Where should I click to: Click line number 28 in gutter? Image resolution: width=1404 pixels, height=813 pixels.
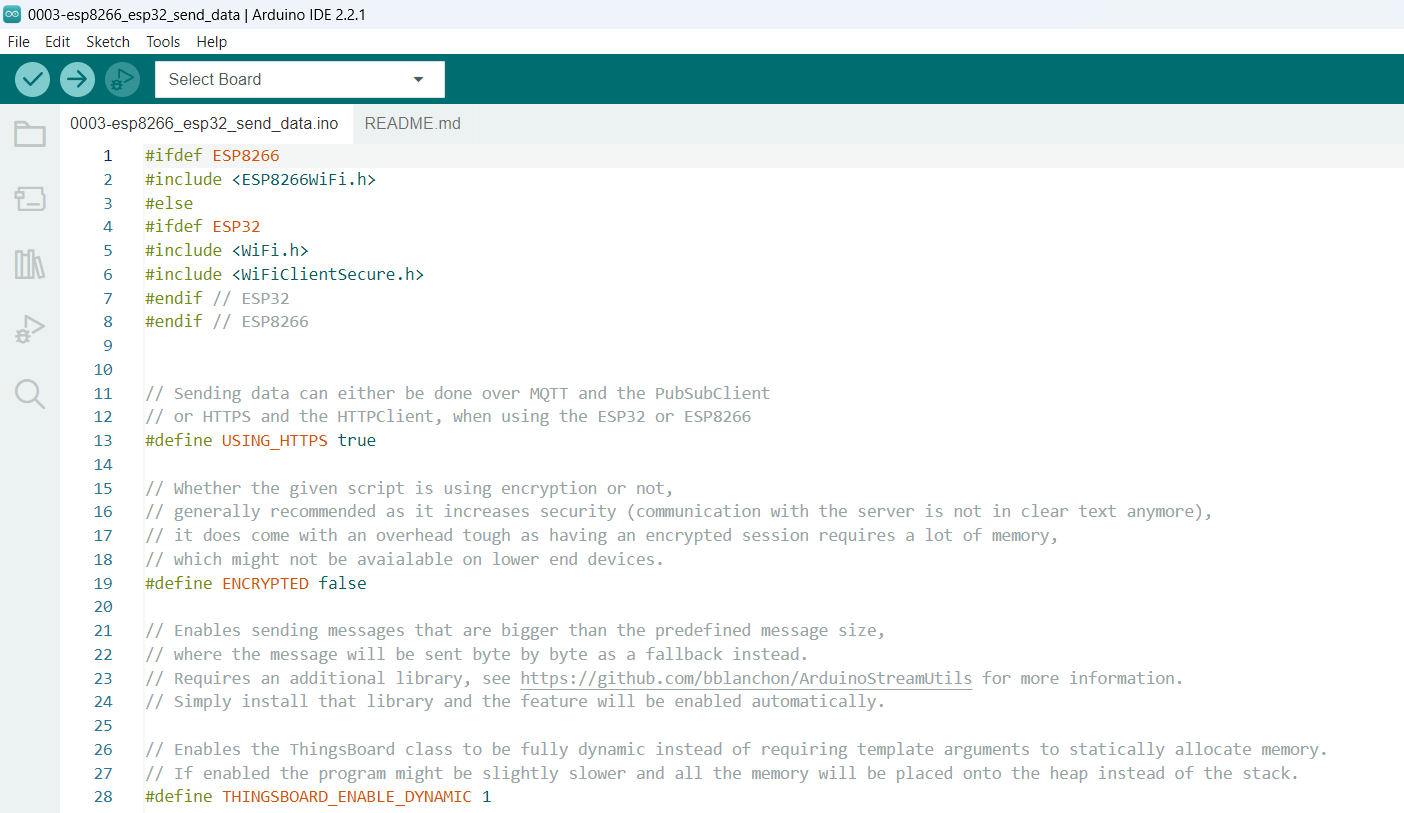(x=104, y=797)
